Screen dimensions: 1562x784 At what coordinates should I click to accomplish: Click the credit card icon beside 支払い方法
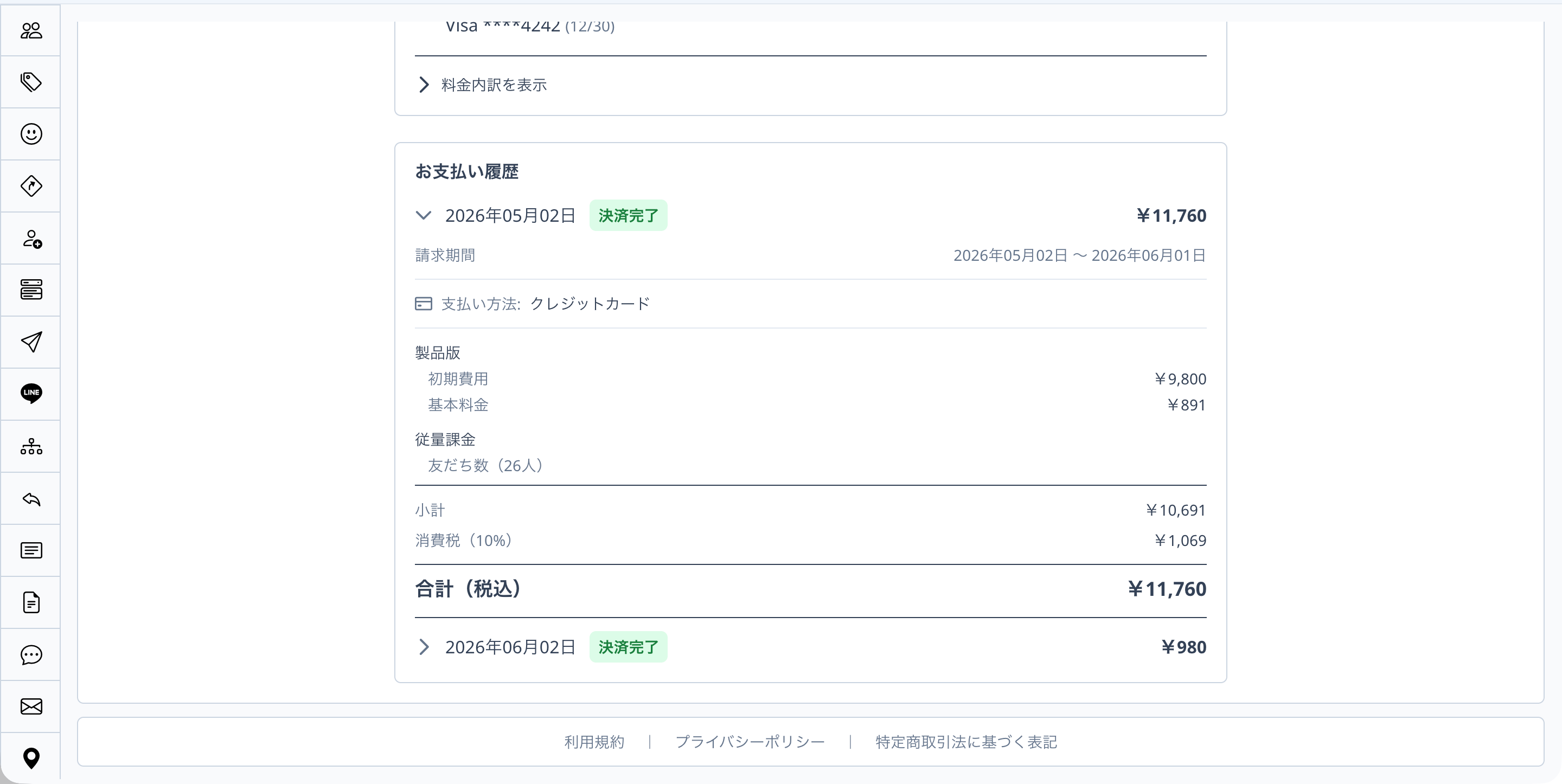pyautogui.click(x=423, y=304)
